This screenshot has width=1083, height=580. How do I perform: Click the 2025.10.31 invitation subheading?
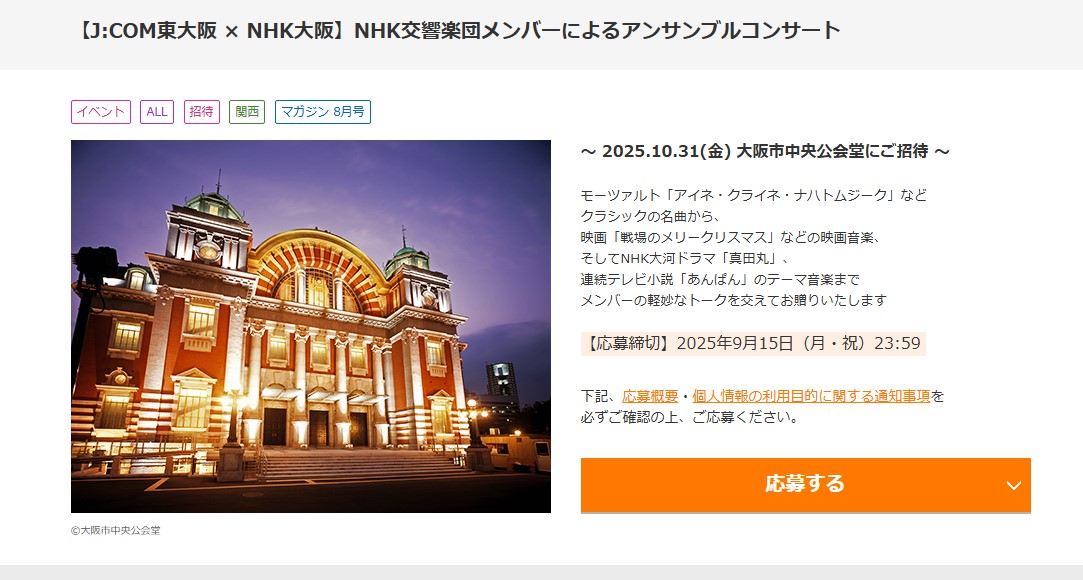point(765,151)
